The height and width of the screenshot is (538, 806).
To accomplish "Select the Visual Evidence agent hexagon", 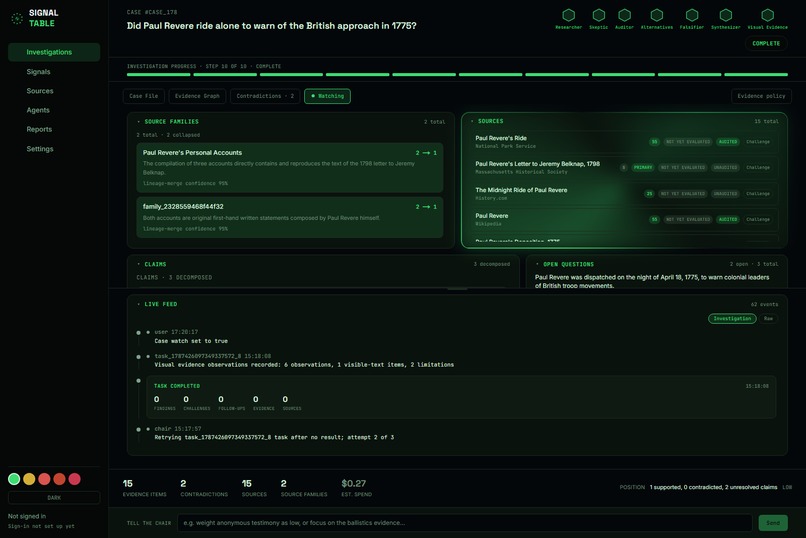I will pos(767,15).
